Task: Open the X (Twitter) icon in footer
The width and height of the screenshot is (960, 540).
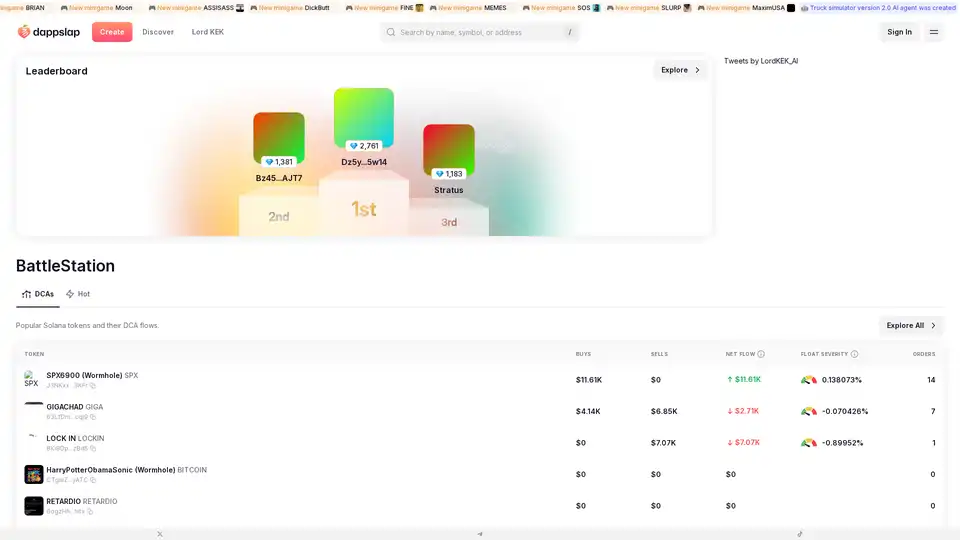Action: (x=160, y=534)
